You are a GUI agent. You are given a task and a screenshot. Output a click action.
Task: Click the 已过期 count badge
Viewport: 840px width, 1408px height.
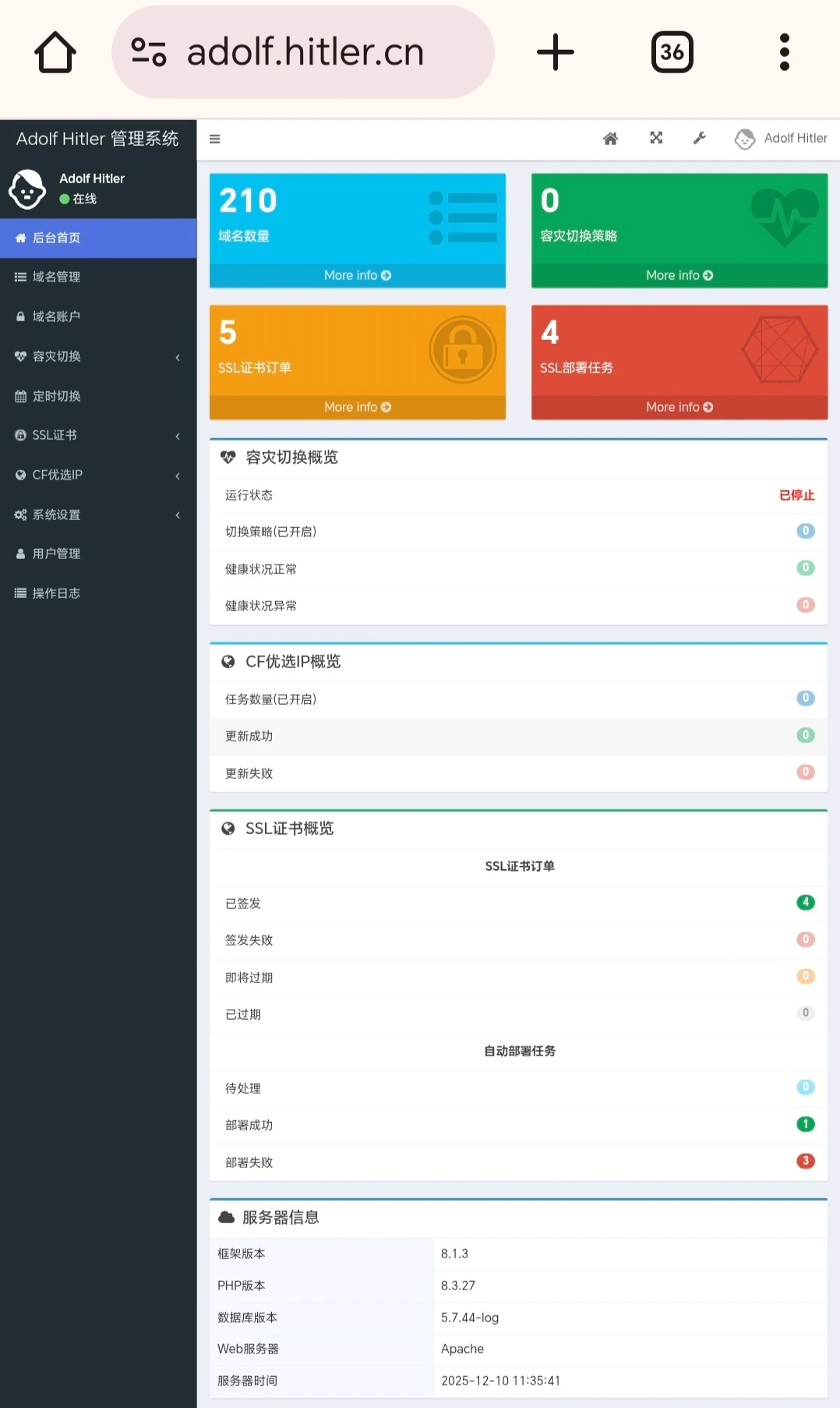pos(806,1013)
